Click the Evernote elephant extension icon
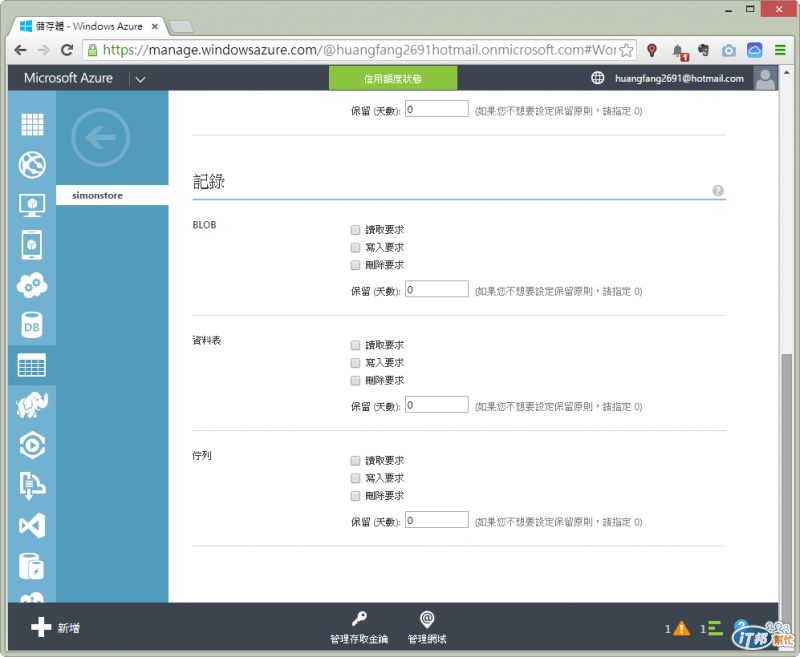This screenshot has width=800, height=657. [x=704, y=50]
